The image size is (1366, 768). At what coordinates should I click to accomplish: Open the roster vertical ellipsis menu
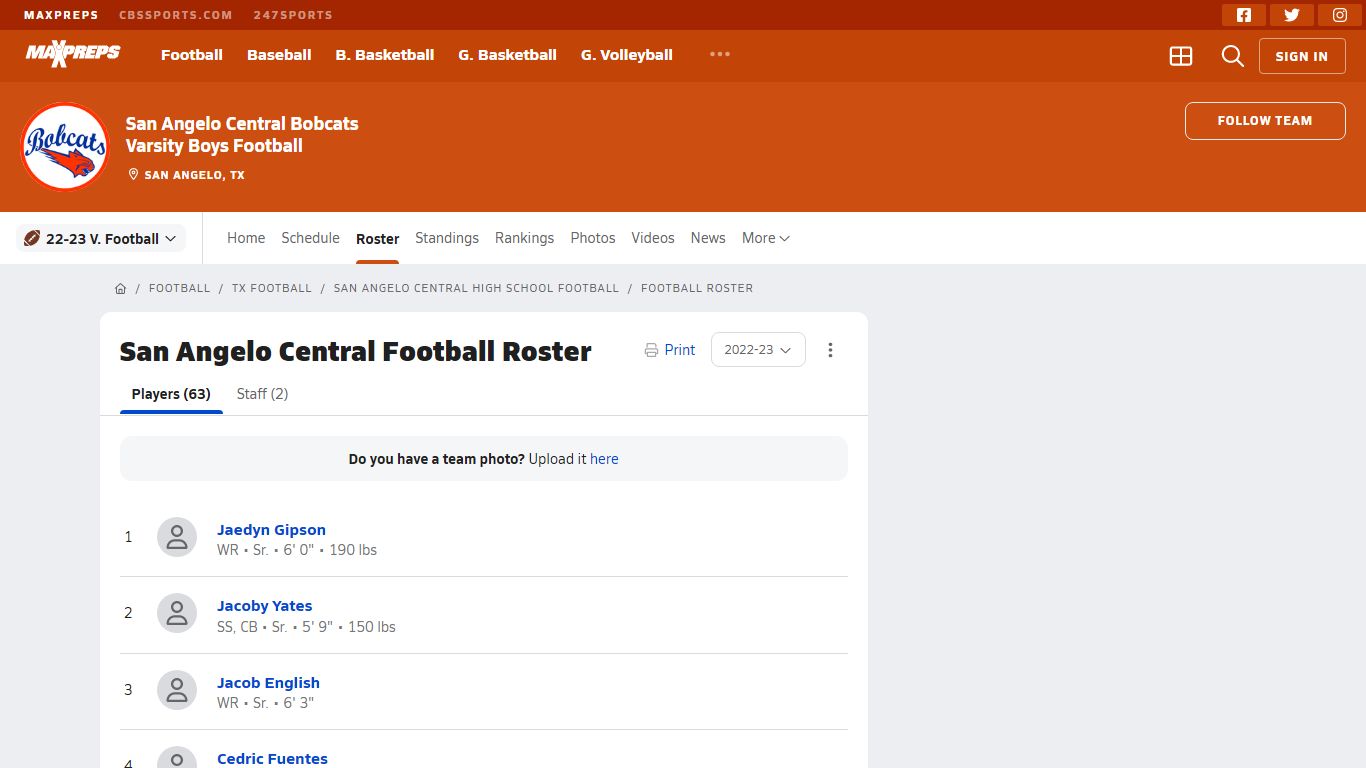tap(830, 350)
